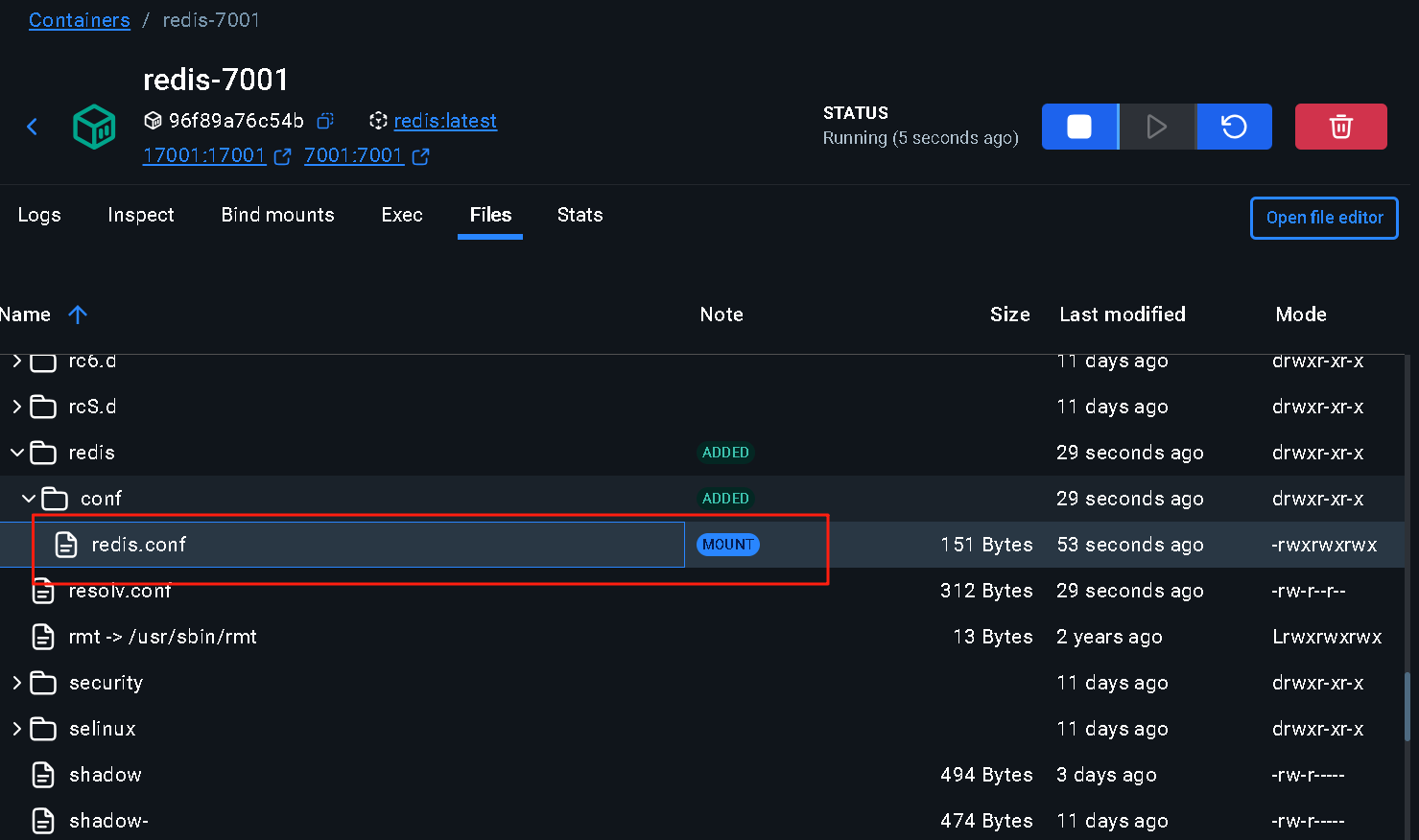Viewport: 1419px width, 840px height.
Task: Click the Open file editor button
Action: tap(1324, 218)
